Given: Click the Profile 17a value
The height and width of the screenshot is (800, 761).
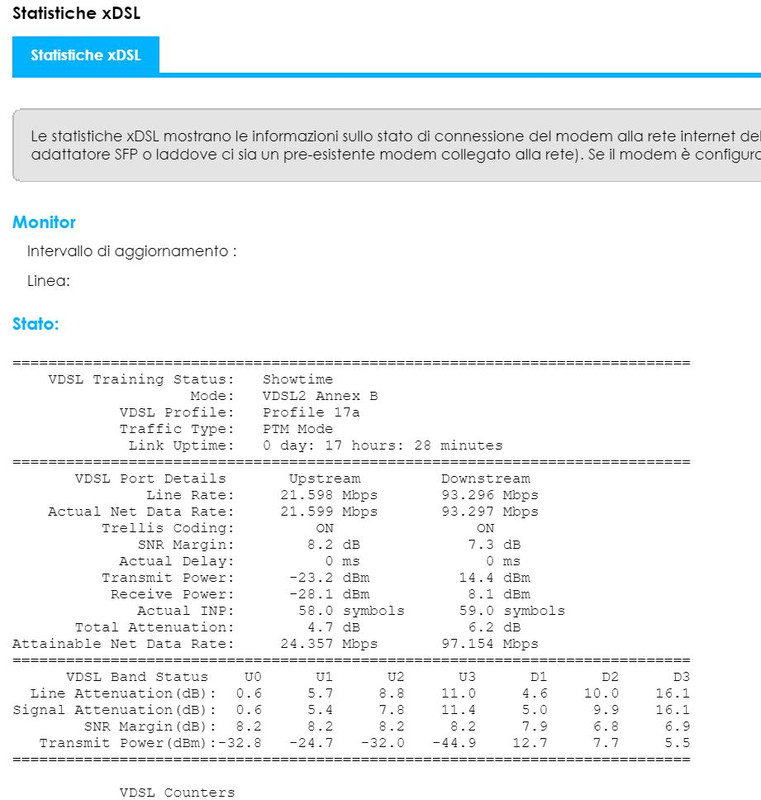Looking at the screenshot, I should pos(311,412).
